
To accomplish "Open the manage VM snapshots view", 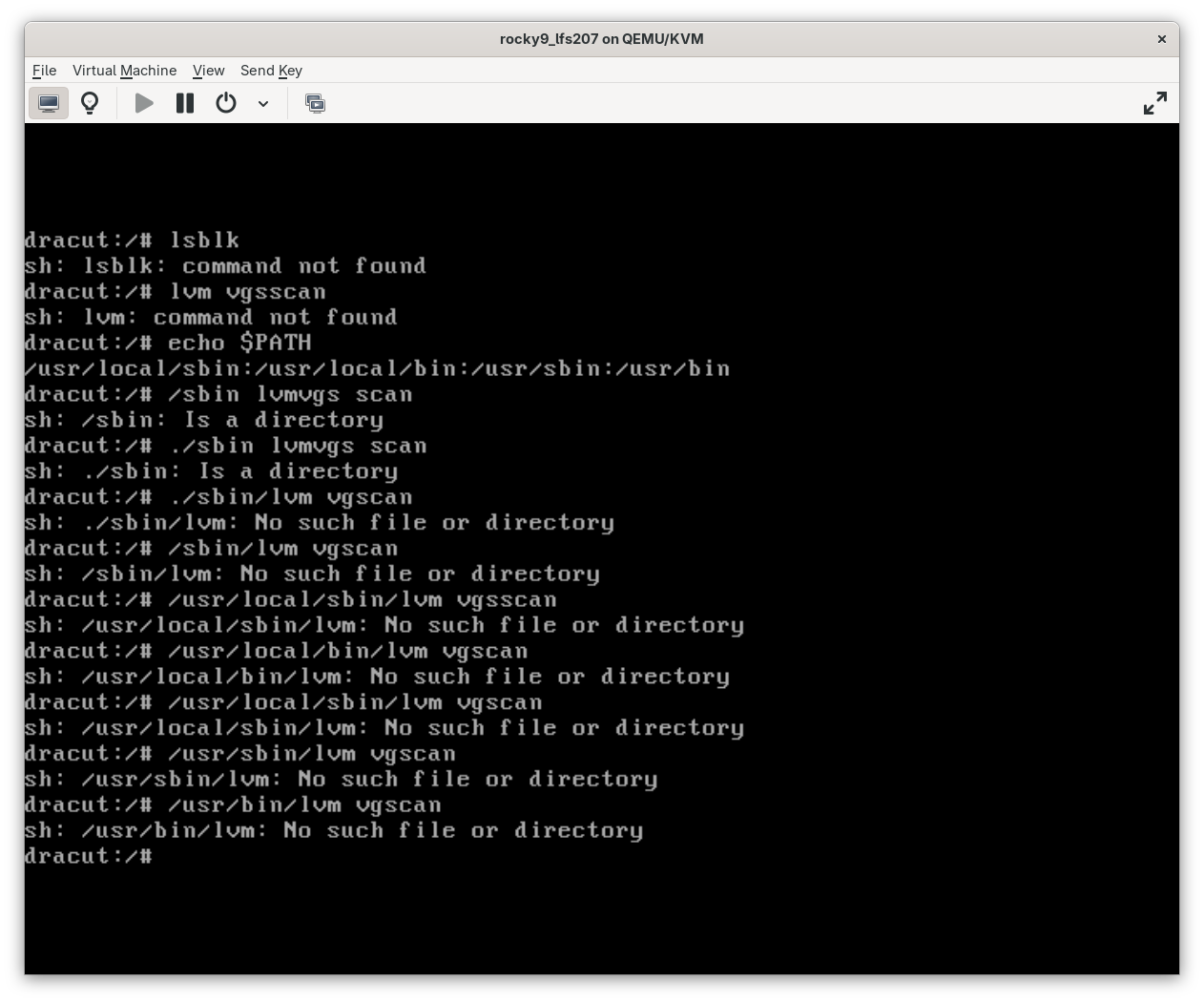I will click(x=315, y=103).
